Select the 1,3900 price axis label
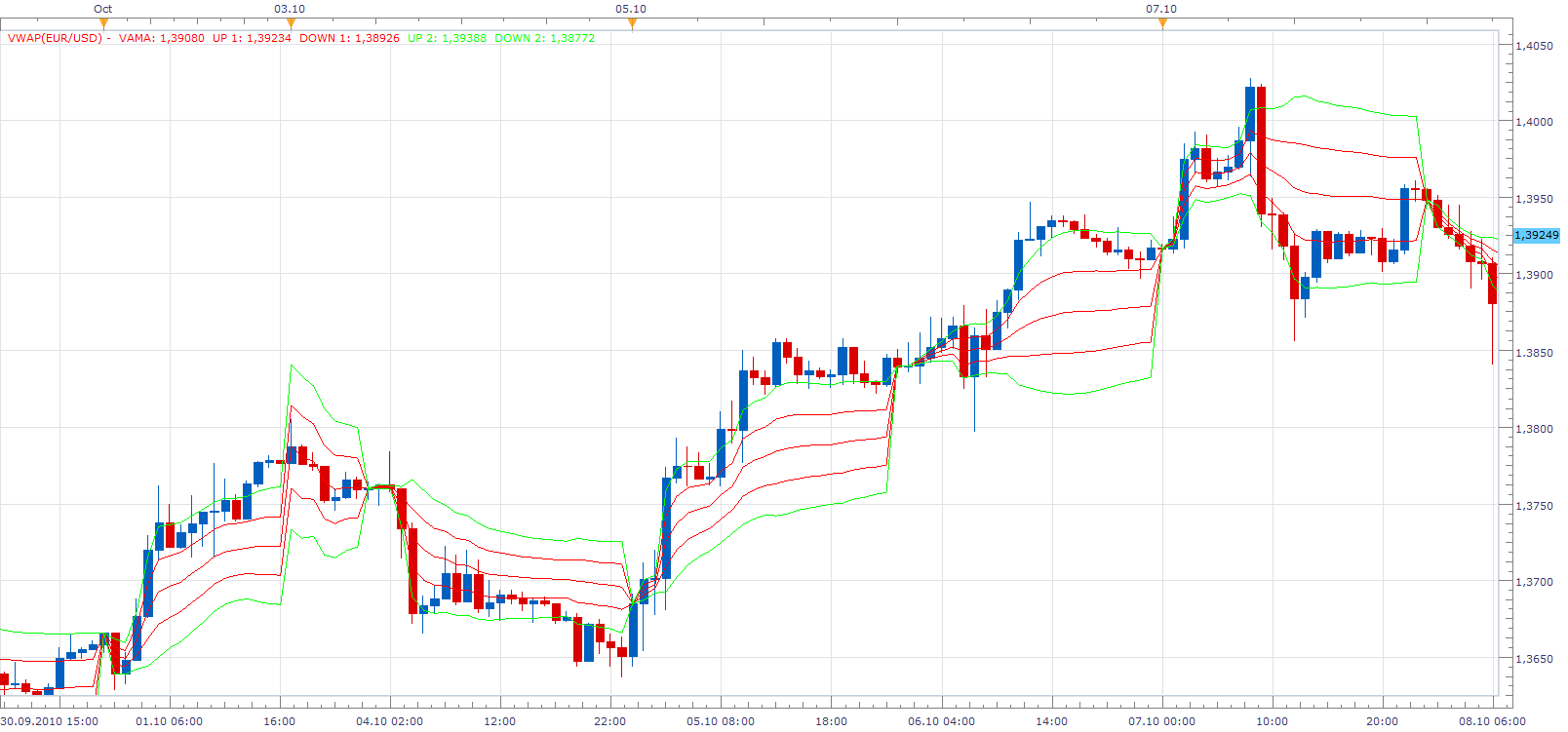The width and height of the screenshot is (1568, 732). [1535, 275]
